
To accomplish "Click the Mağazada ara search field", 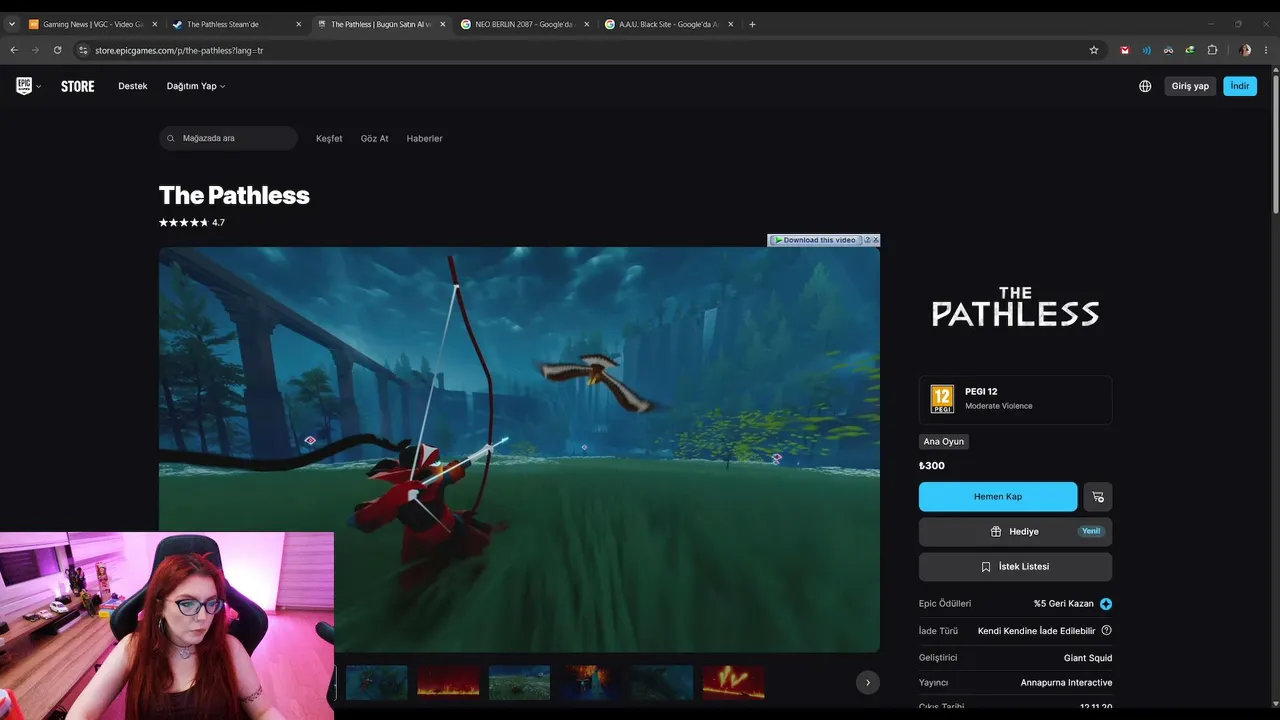I will coord(228,138).
